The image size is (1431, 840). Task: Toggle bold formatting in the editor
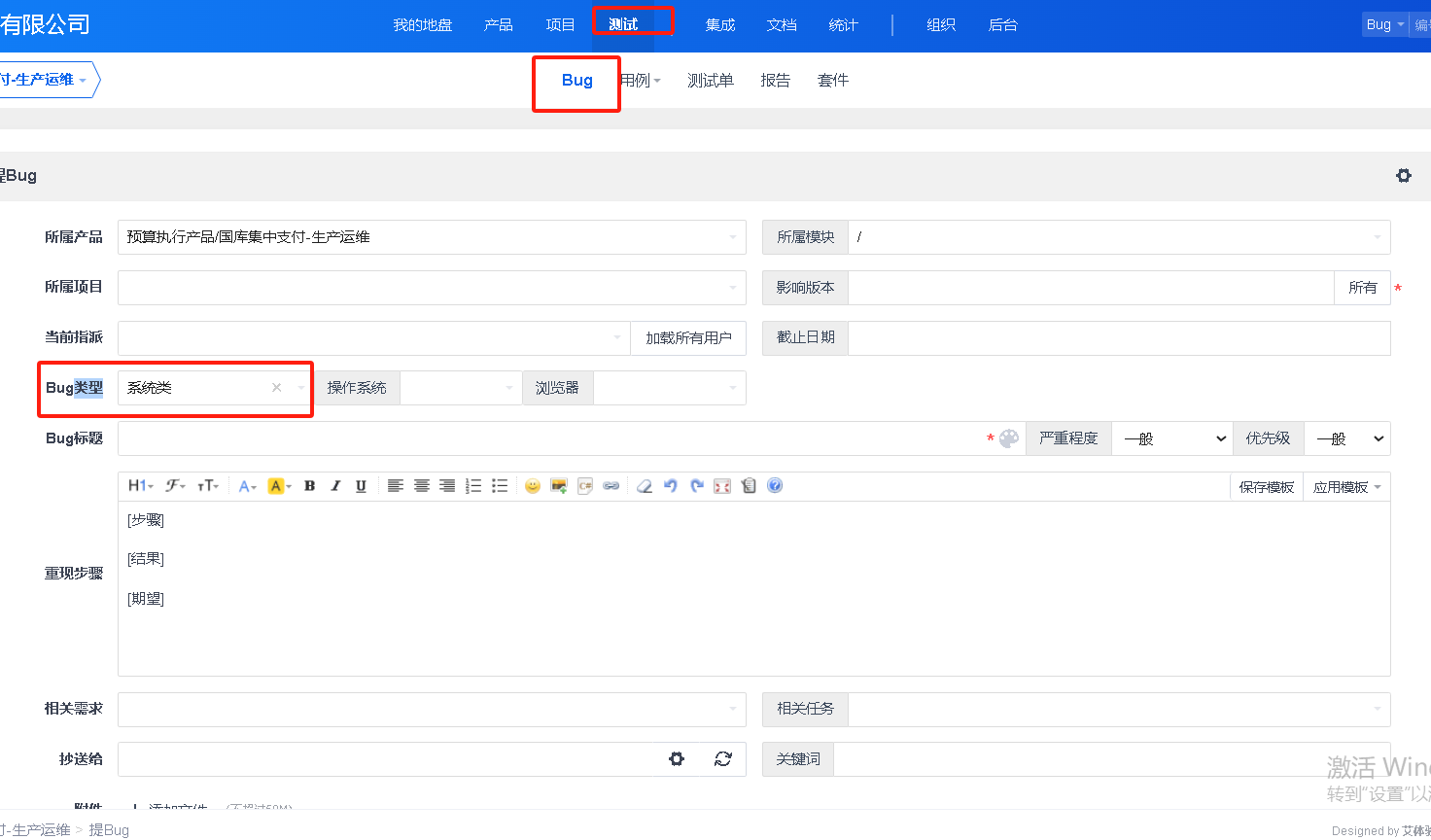(x=309, y=486)
